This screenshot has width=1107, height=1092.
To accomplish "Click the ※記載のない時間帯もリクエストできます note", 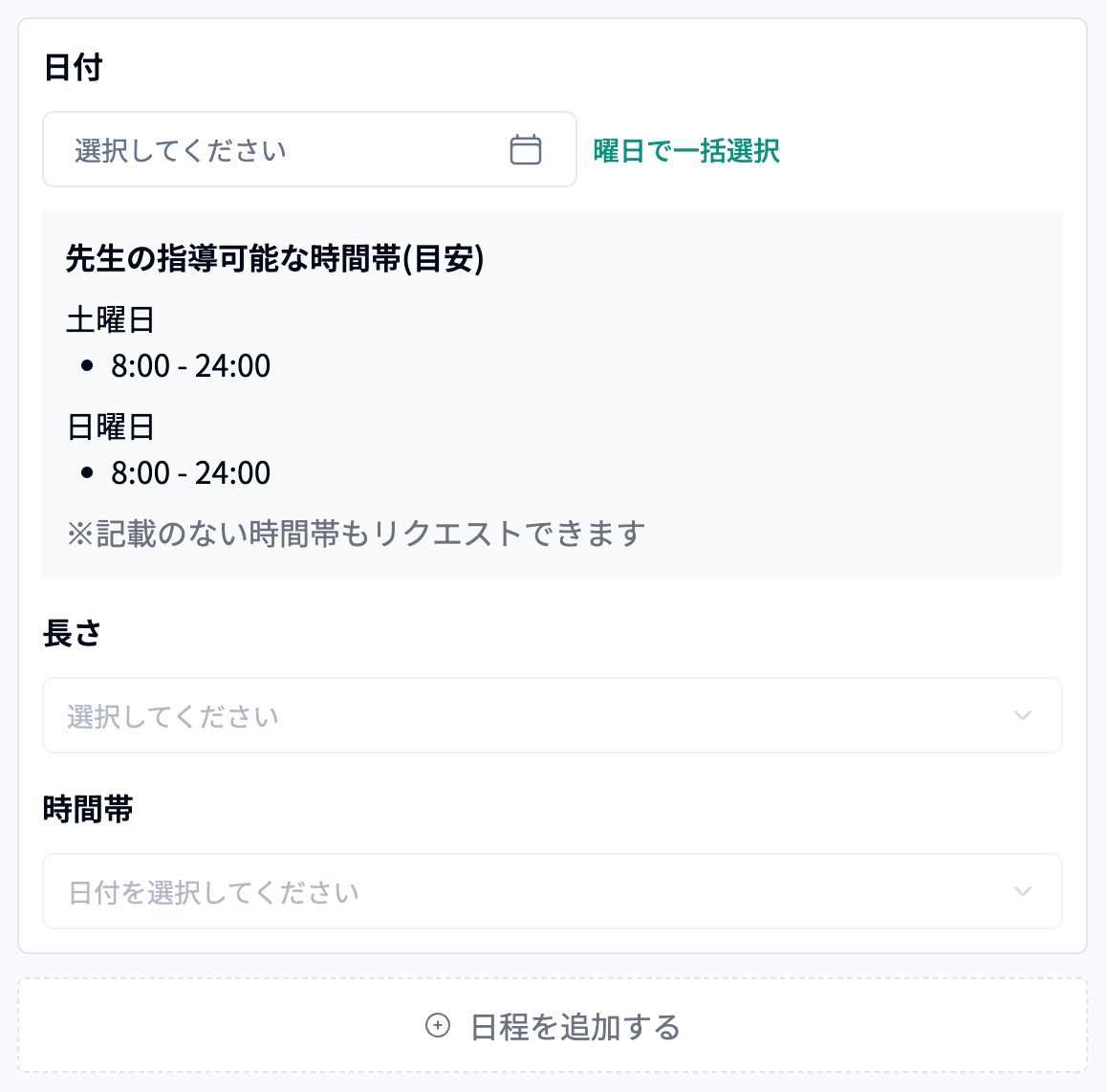I will tap(356, 534).
